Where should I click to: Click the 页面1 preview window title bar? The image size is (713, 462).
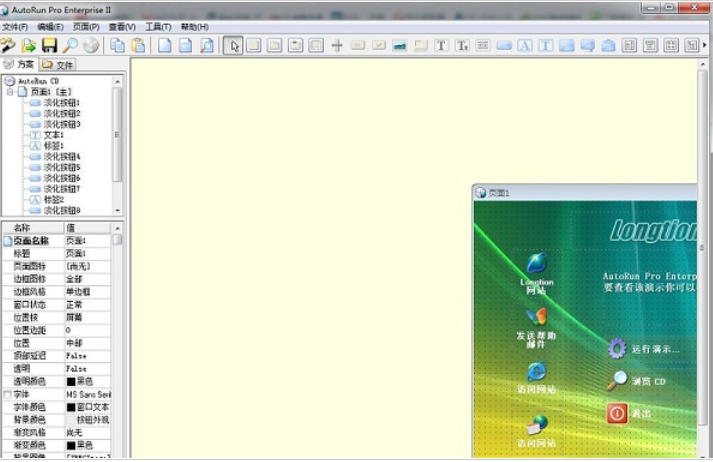point(585,193)
